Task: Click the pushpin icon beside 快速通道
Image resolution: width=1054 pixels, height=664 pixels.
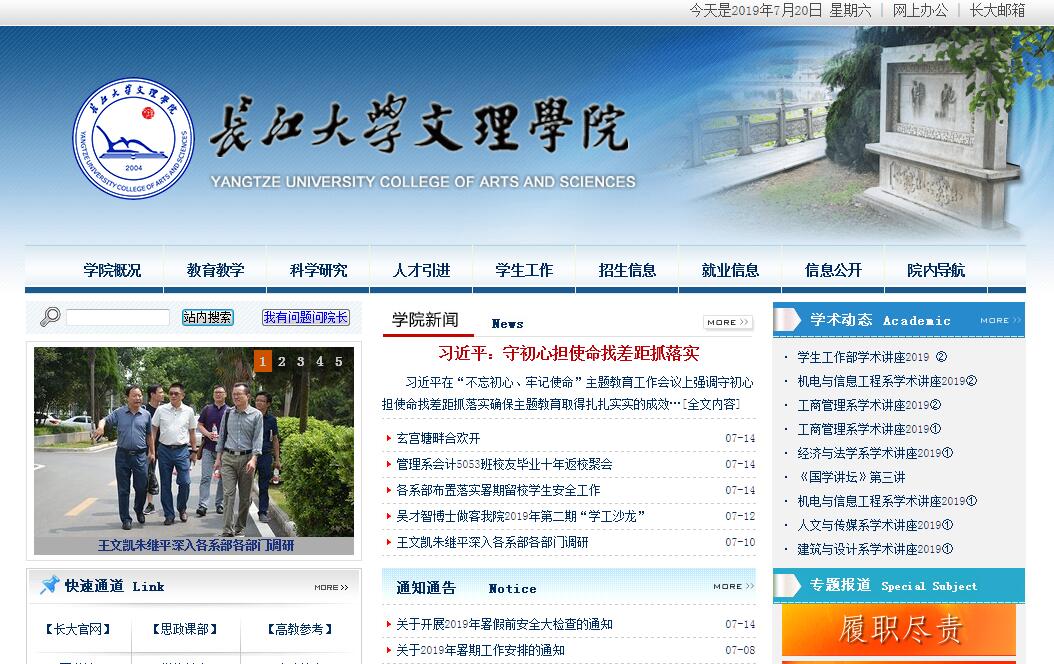Action: (49, 585)
